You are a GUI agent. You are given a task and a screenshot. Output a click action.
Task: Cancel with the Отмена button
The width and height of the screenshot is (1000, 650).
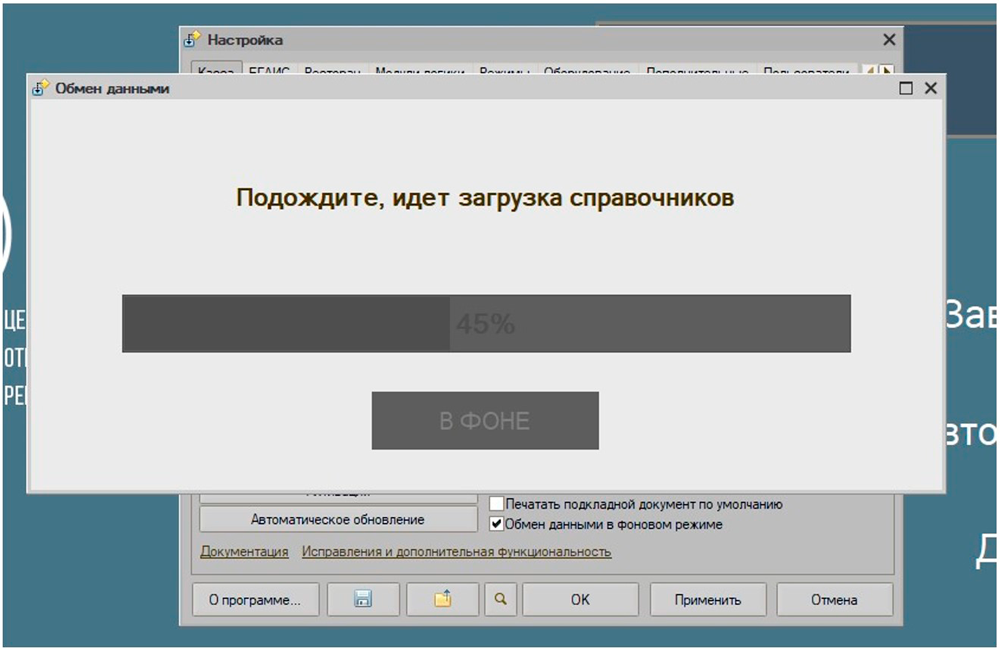point(834,600)
